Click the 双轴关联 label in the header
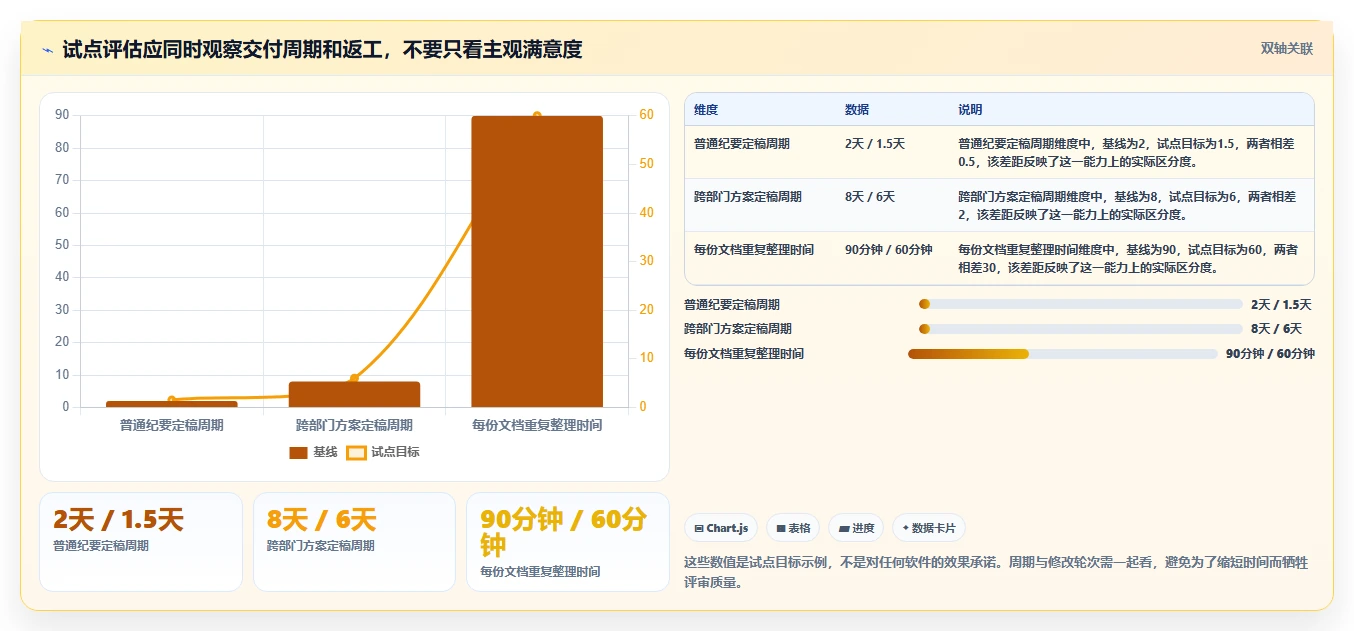 click(1286, 49)
